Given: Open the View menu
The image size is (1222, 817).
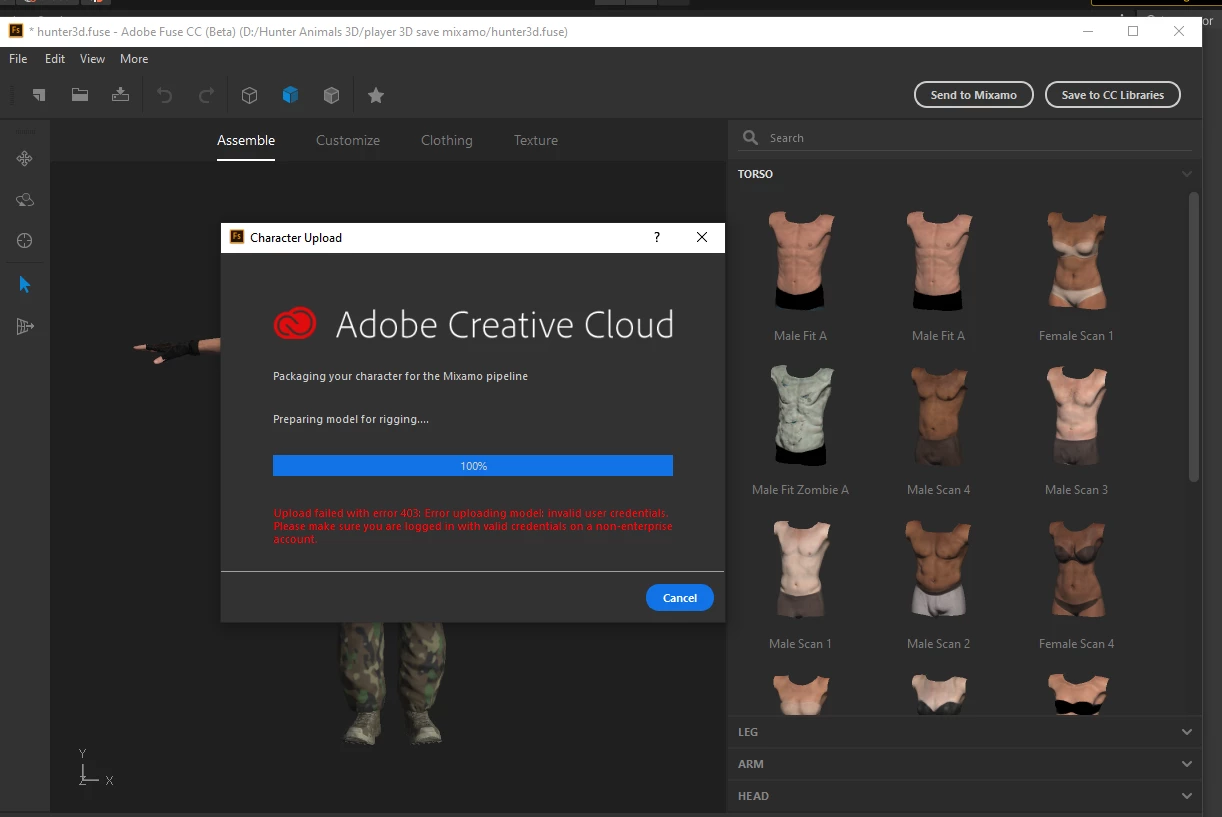Looking at the screenshot, I should [x=93, y=59].
